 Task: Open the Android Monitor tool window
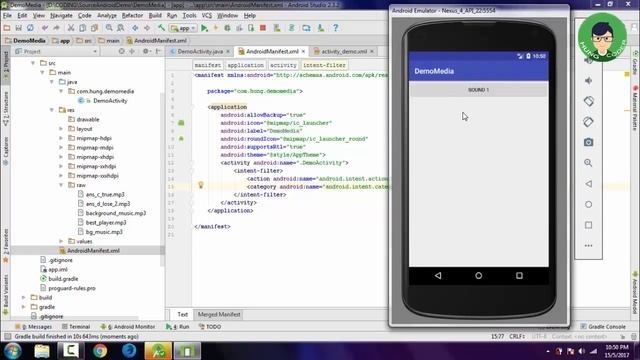[128, 327]
